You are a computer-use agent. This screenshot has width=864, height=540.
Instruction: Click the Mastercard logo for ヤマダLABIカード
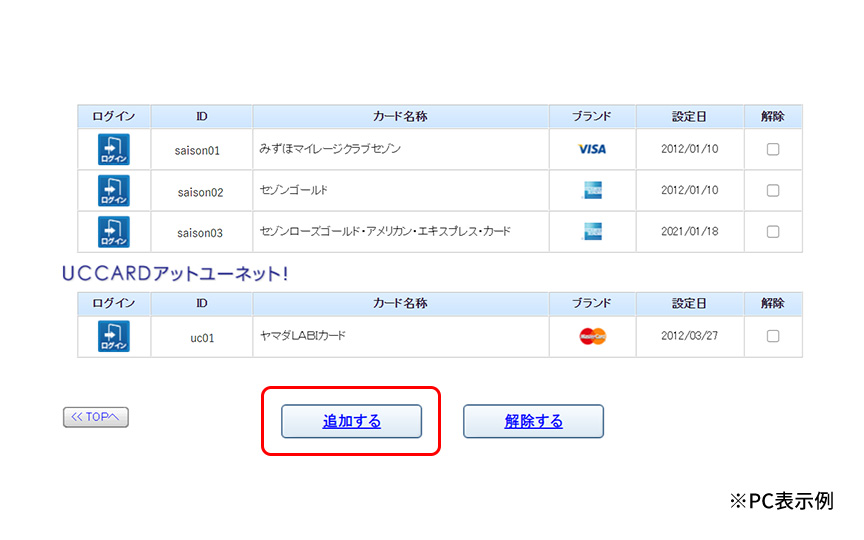coord(592,336)
